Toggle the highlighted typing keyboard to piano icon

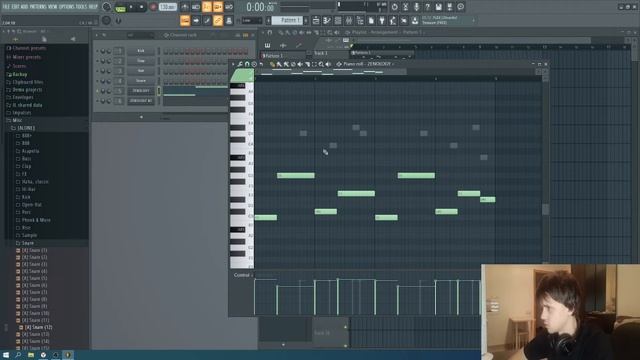click(185, 20)
